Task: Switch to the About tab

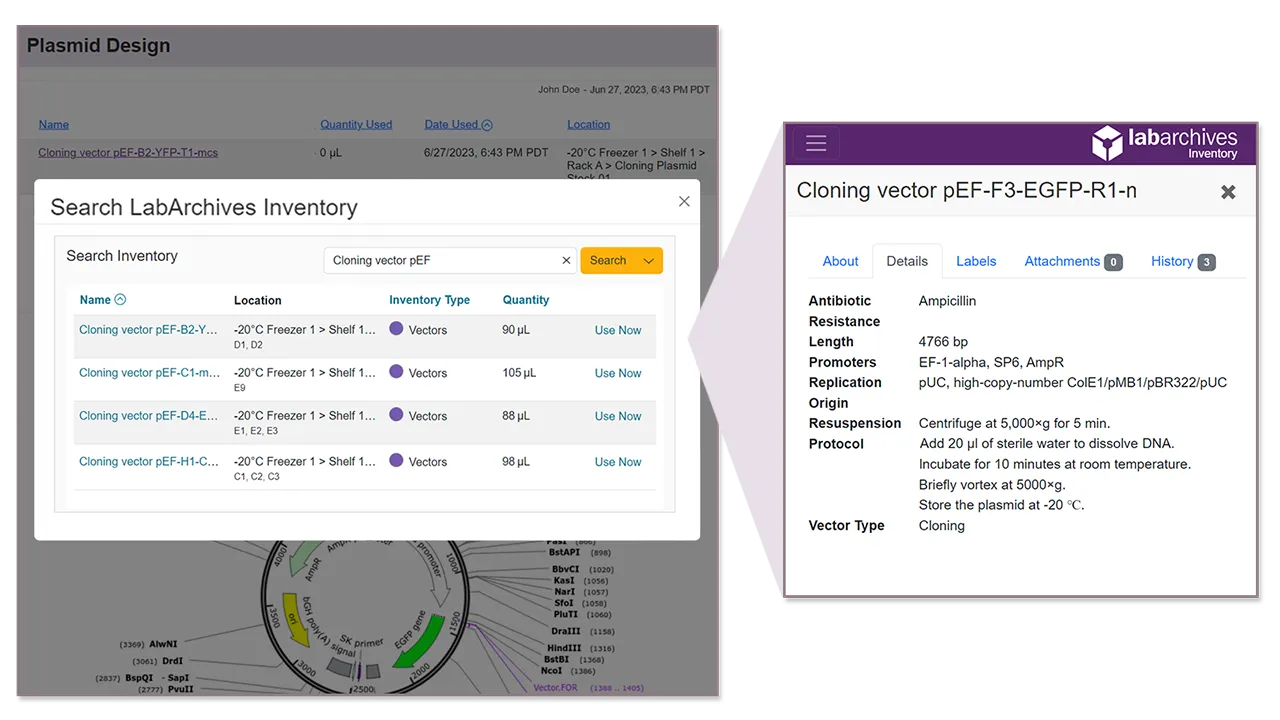Action: 840,261
